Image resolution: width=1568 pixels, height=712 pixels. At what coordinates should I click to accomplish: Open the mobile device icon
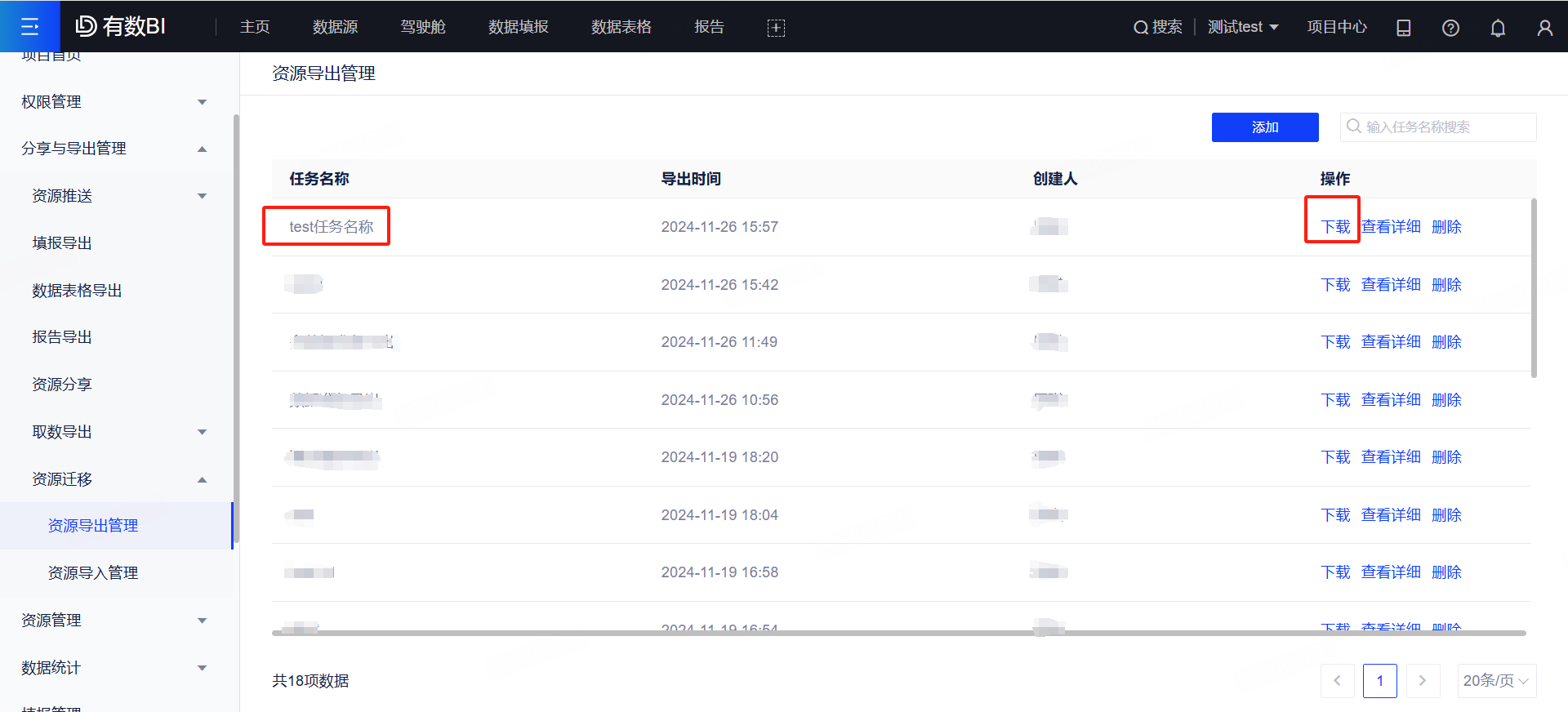1403,28
